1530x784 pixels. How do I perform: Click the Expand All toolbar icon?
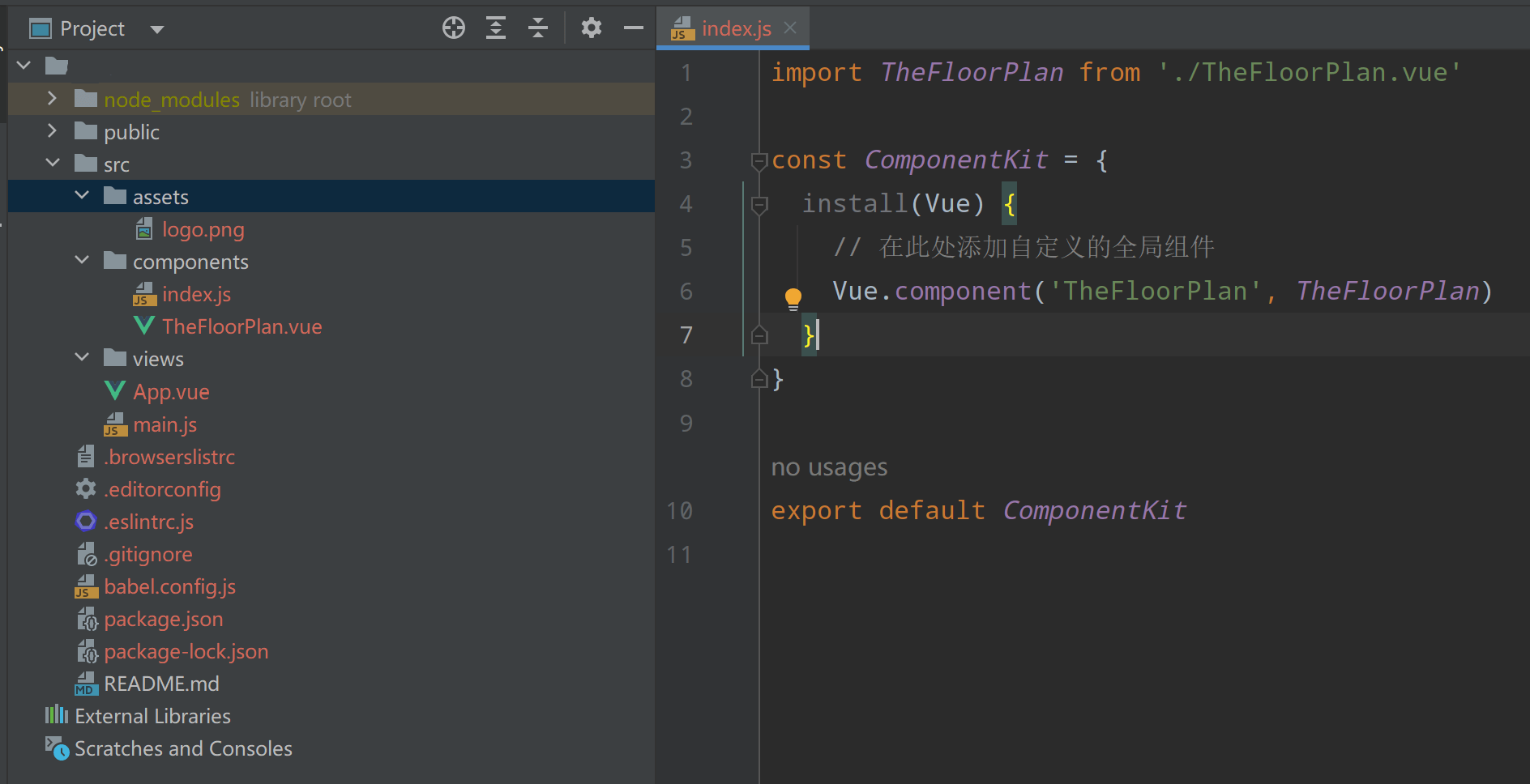pyautogui.click(x=496, y=28)
